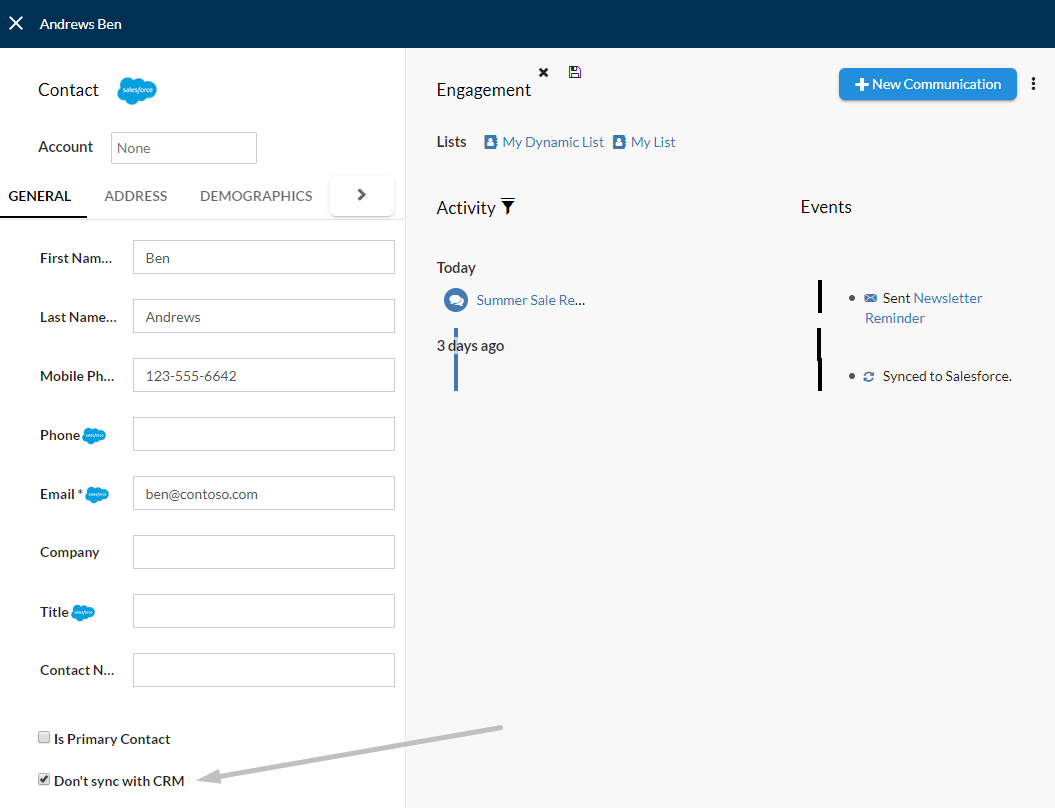1055x808 pixels.
Task: Click the 3 days ago label
Action: pos(470,346)
